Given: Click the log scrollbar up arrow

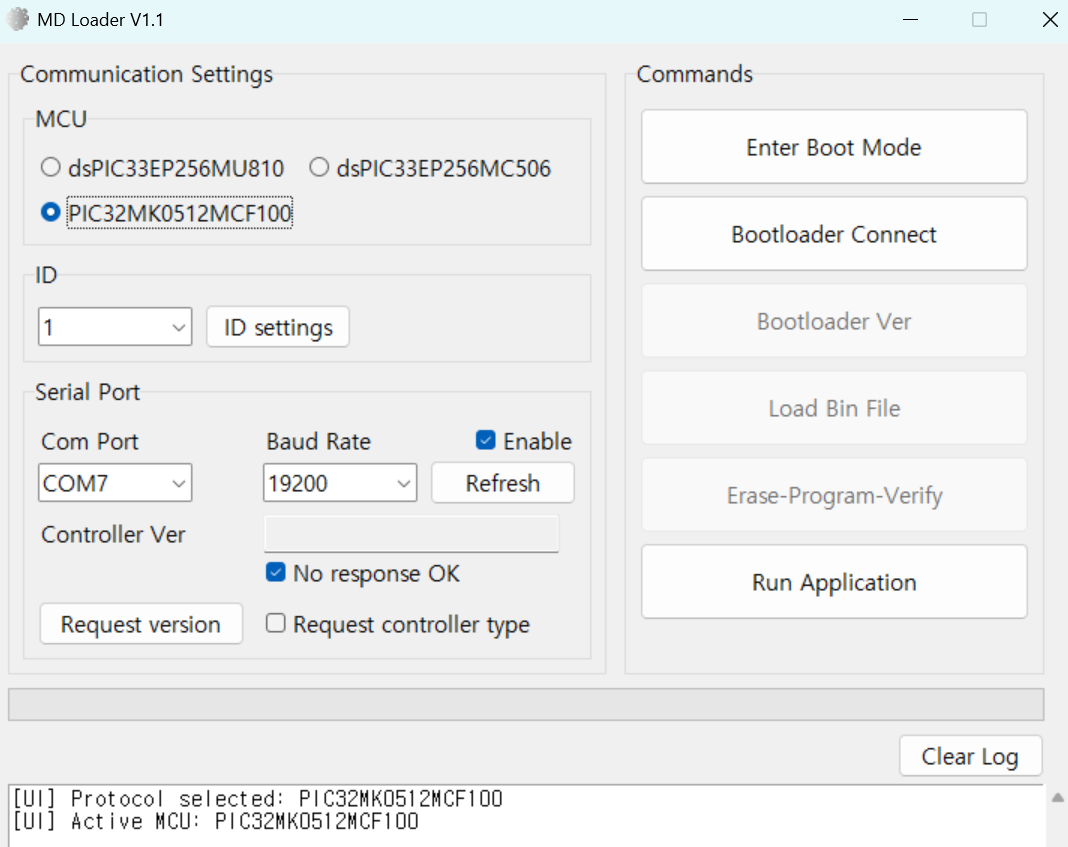Looking at the screenshot, I should click(1057, 797).
